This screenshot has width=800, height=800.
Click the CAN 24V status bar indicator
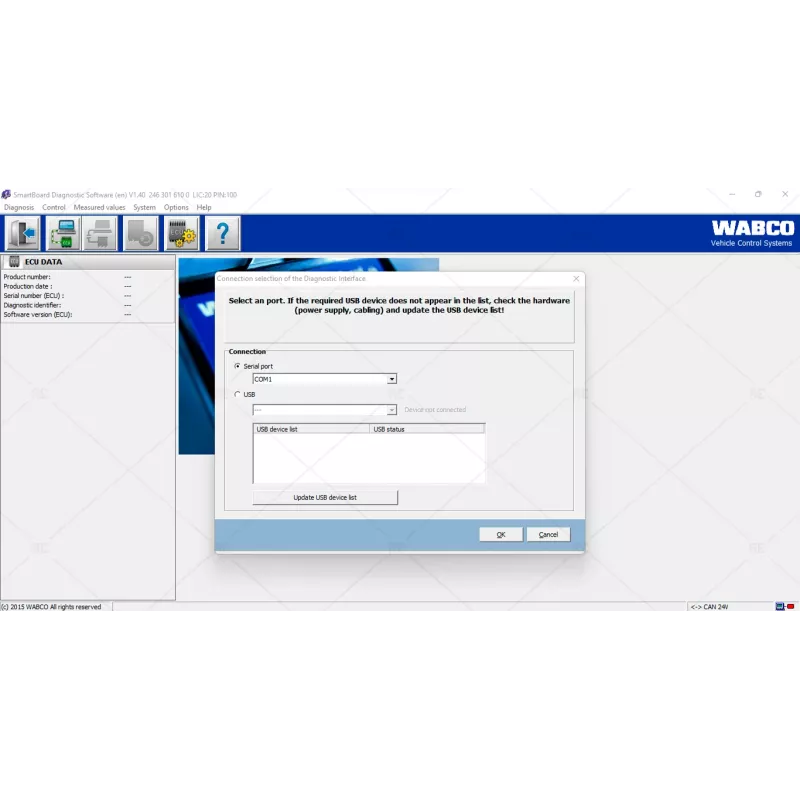[x=712, y=606]
